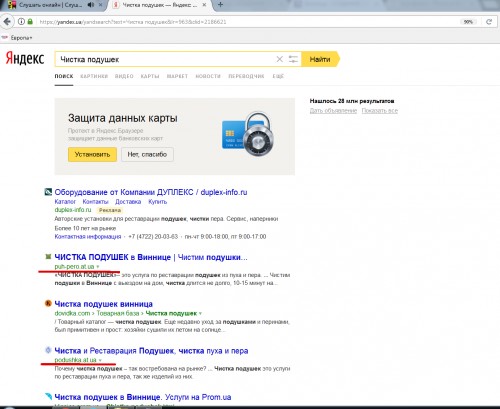This screenshot has height=409, width=500.
Task: Mute audio on the first browser tab
Action: click(90, 5)
